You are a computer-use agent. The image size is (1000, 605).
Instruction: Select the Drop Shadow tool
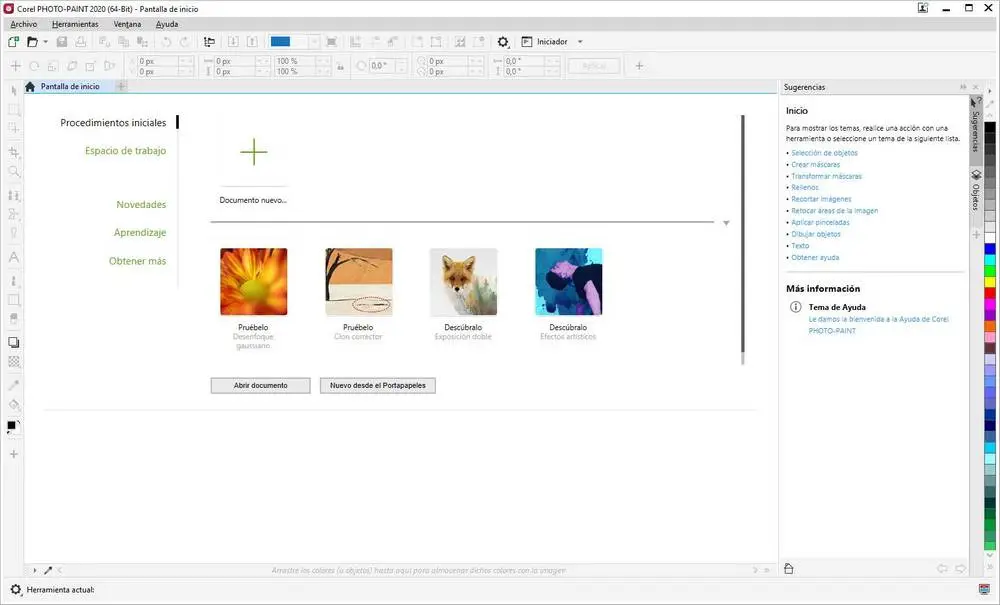coord(13,342)
